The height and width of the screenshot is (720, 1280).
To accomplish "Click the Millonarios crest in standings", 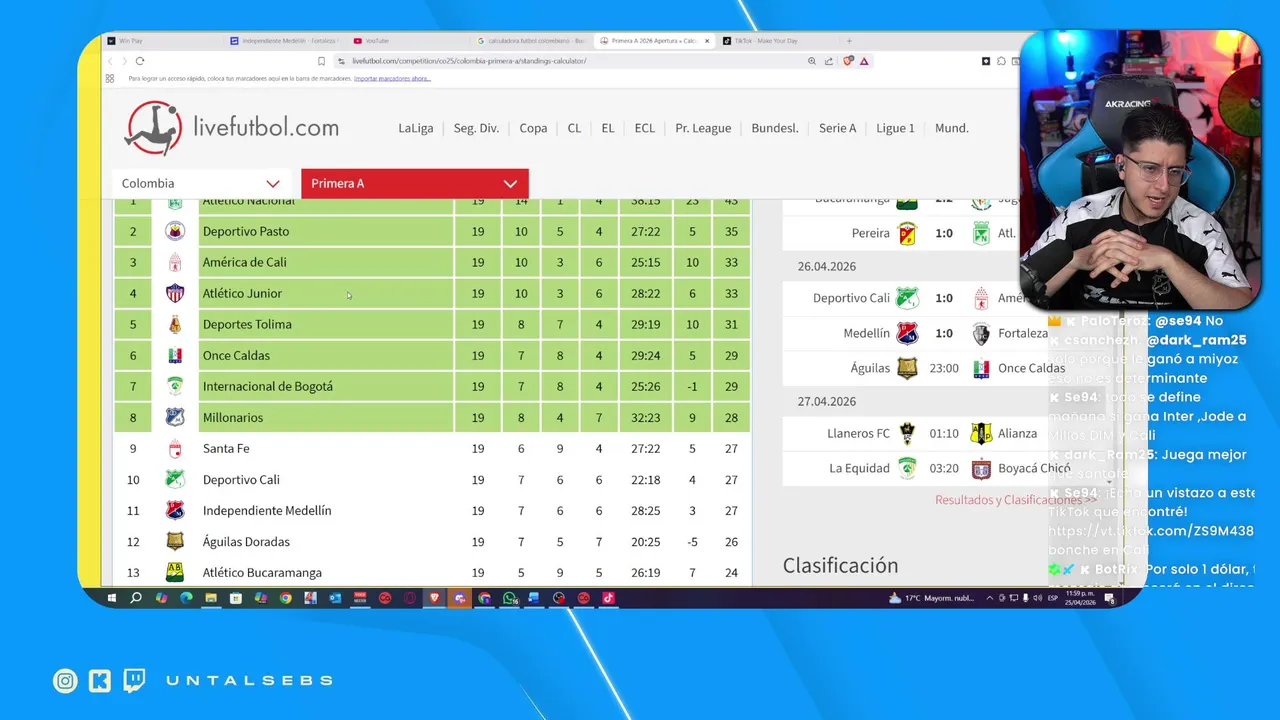I will coord(175,417).
